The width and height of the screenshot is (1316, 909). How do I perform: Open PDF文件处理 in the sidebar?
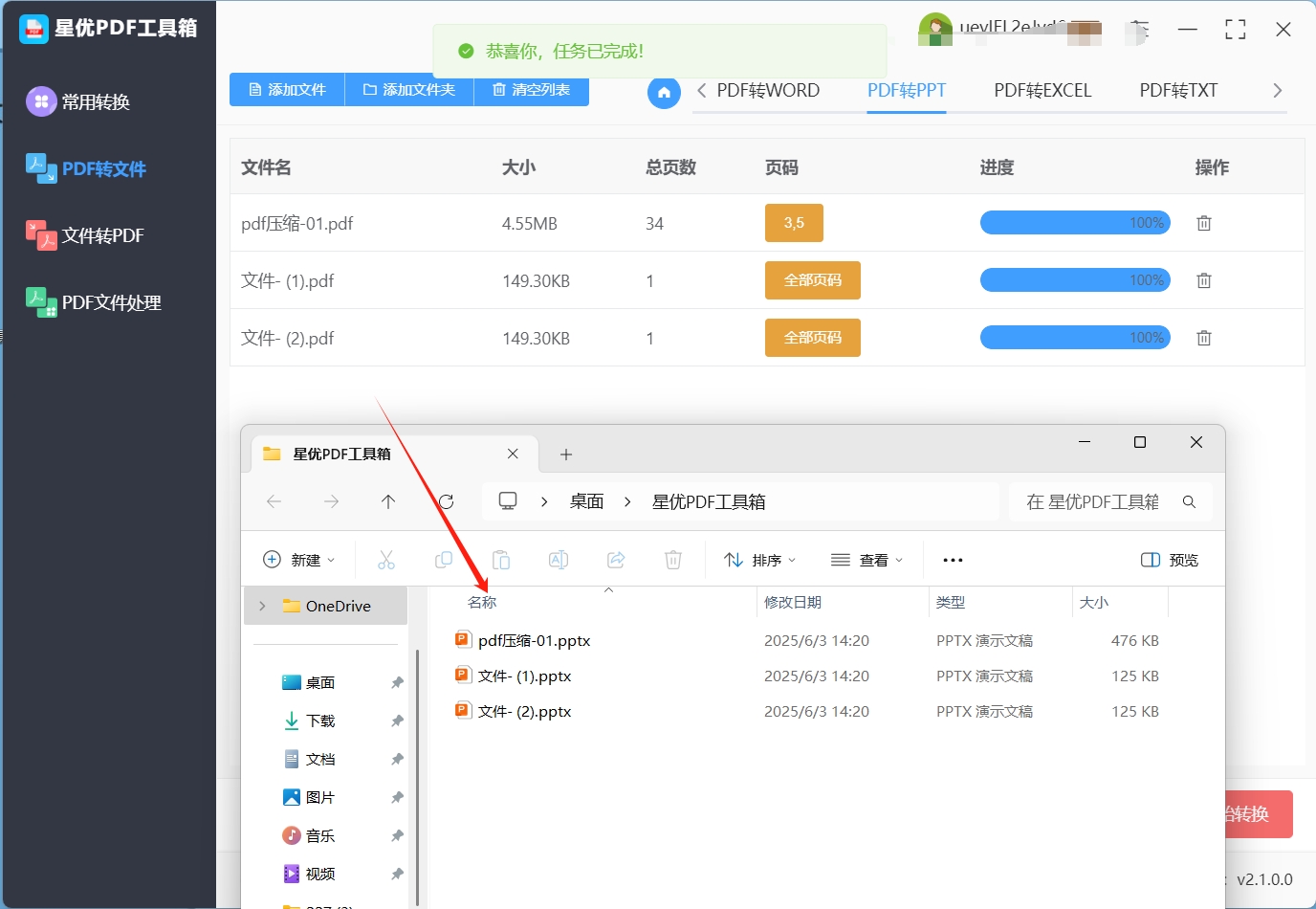pyautogui.click(x=94, y=302)
